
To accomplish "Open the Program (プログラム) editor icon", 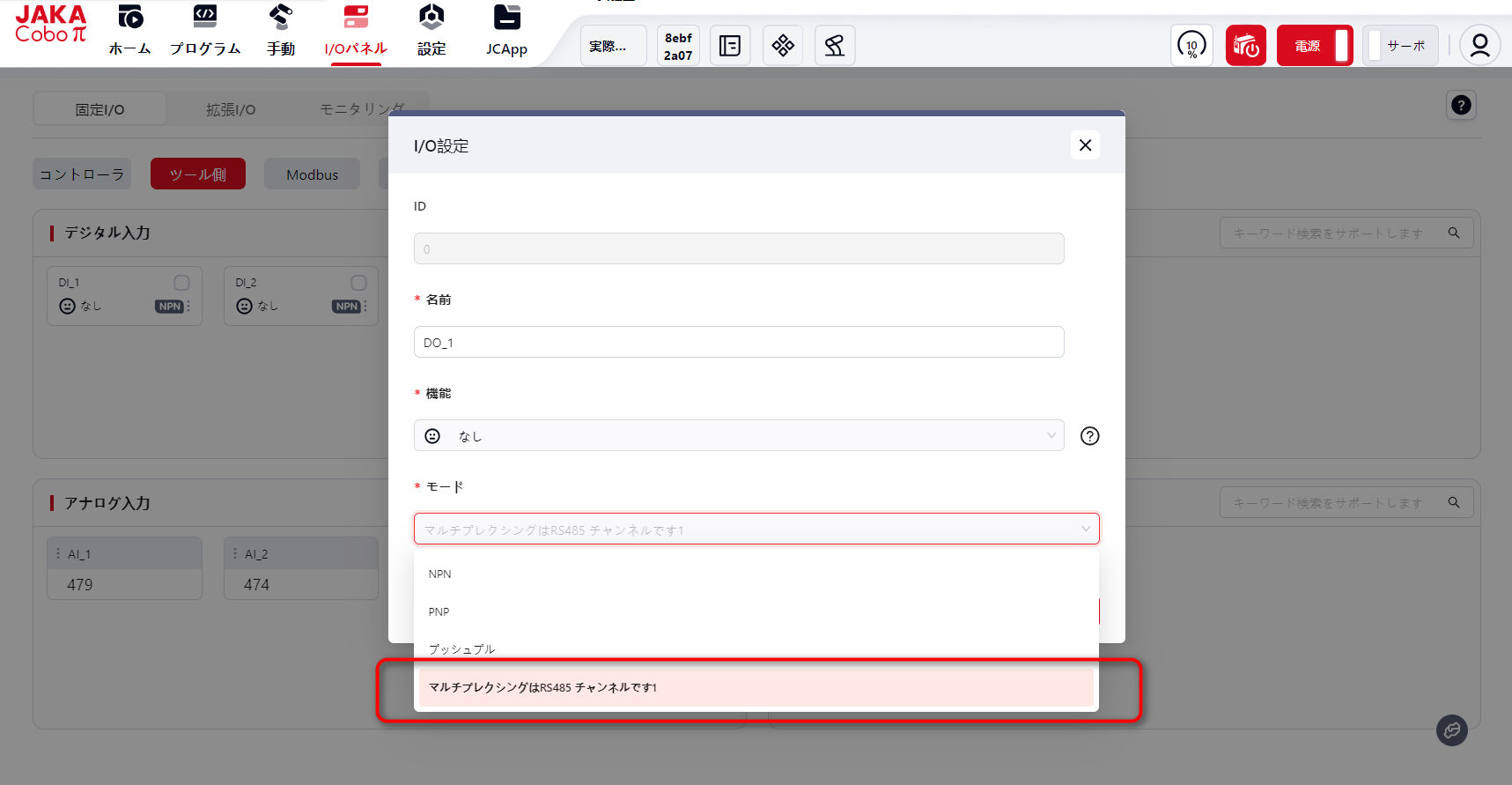I will pos(204,18).
